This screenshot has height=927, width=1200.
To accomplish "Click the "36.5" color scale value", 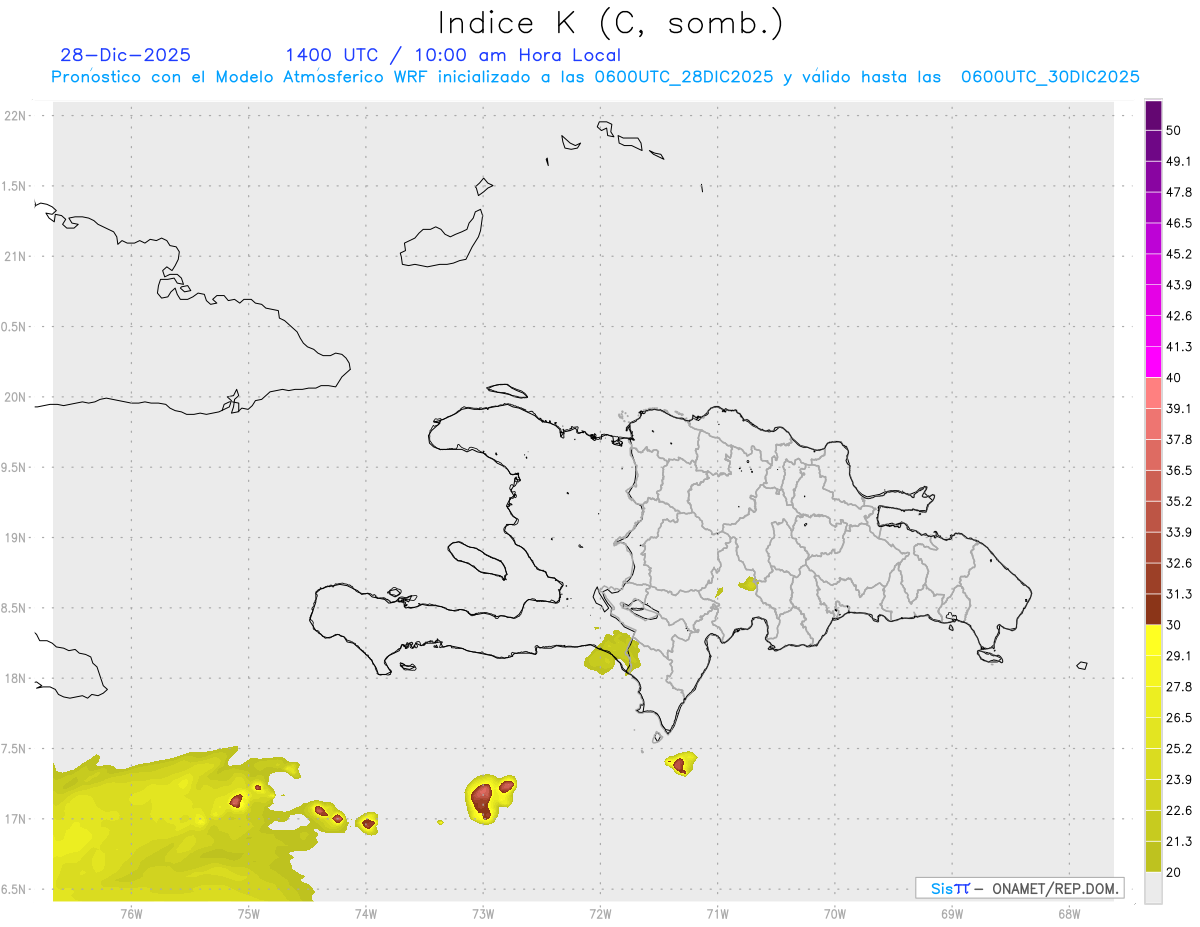I will (x=1179, y=470).
